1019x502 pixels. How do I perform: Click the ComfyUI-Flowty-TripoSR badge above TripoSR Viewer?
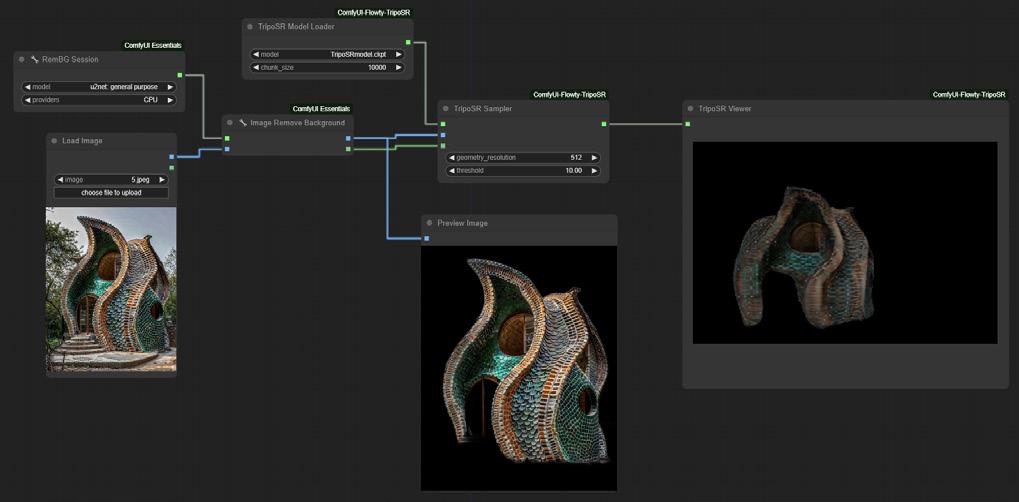coord(969,95)
